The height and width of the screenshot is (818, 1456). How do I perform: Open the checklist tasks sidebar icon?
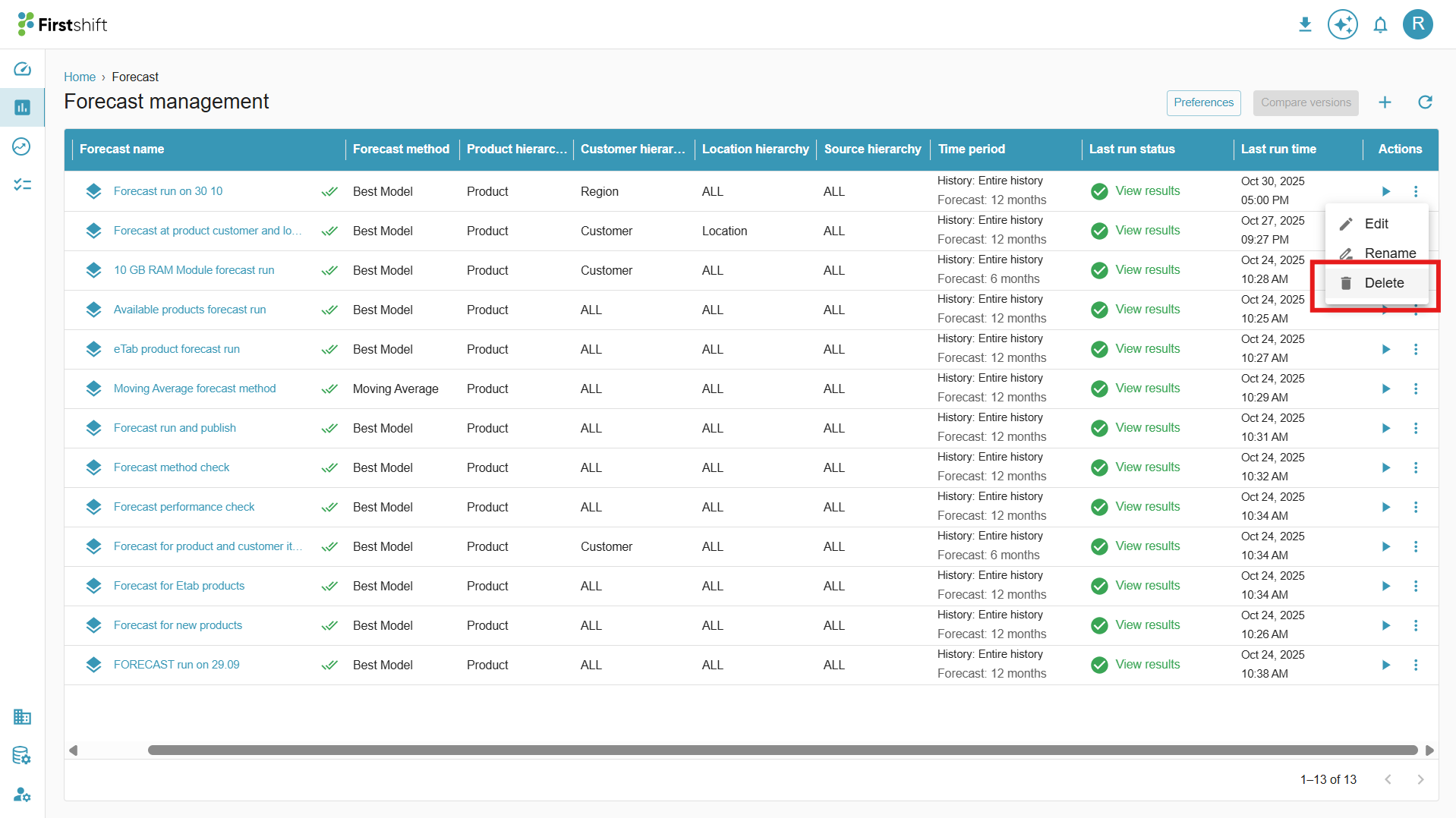(x=22, y=184)
